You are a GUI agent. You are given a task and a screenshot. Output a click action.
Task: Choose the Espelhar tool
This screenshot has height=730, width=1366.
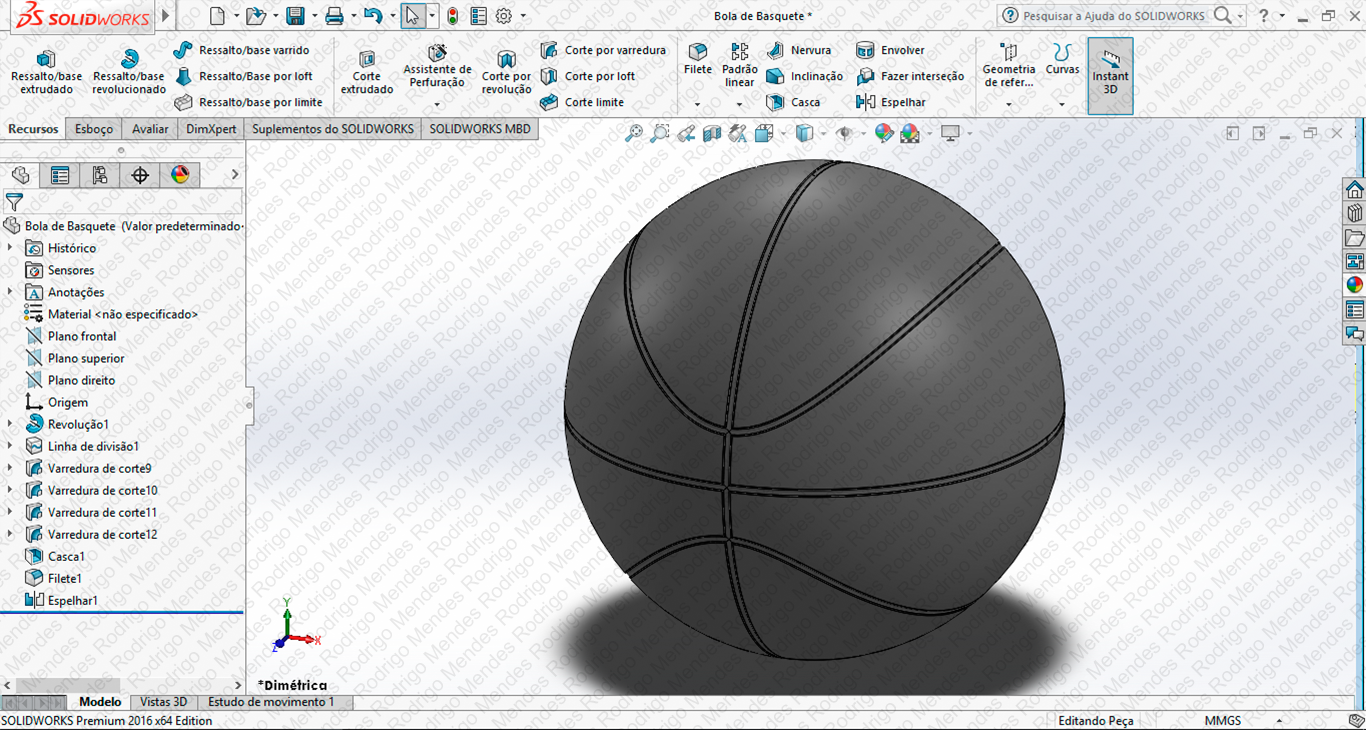pos(891,102)
